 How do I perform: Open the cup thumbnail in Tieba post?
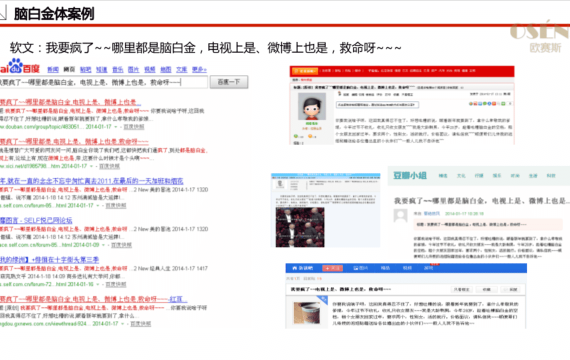click(307, 312)
